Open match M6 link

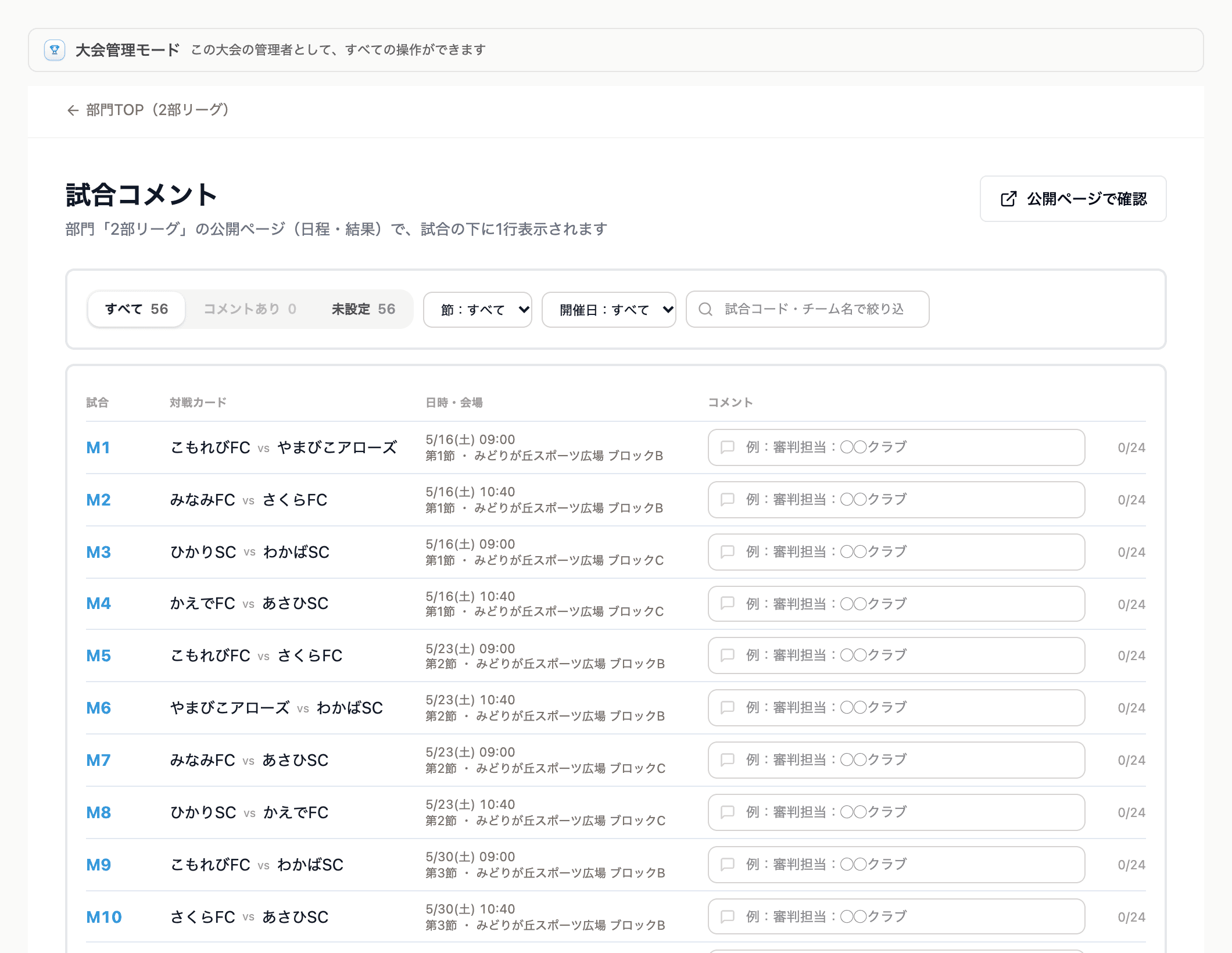coord(98,708)
